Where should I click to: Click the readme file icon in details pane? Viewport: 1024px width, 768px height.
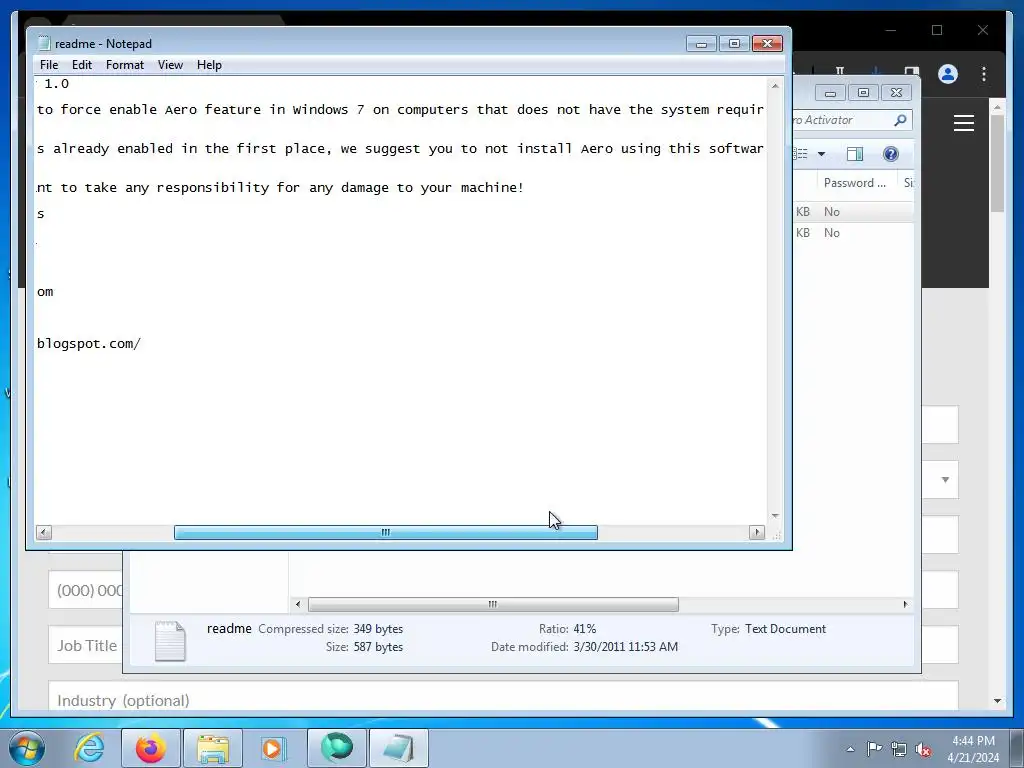click(x=170, y=641)
